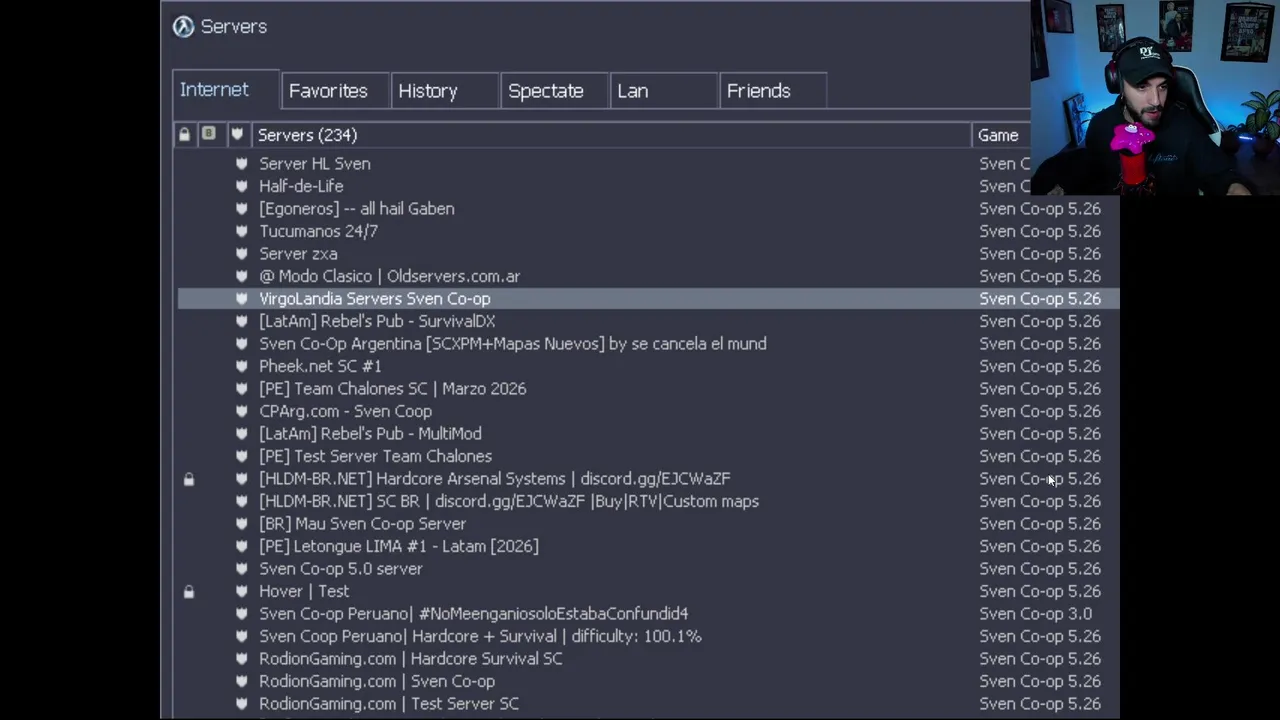Screen dimensions: 1280x720
Task: Switch to the History tab
Action: pyautogui.click(x=428, y=91)
